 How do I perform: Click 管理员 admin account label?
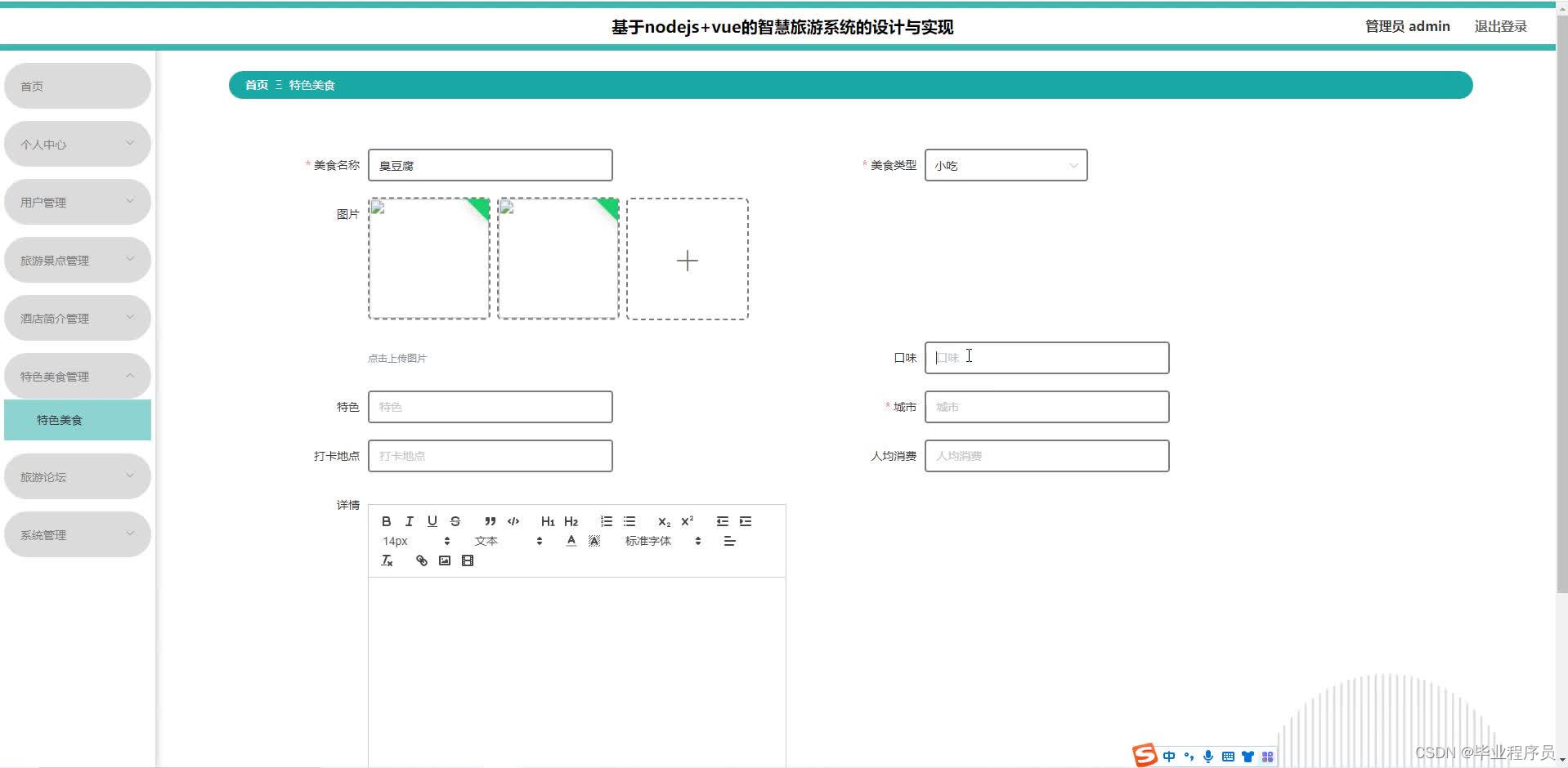(x=1407, y=26)
